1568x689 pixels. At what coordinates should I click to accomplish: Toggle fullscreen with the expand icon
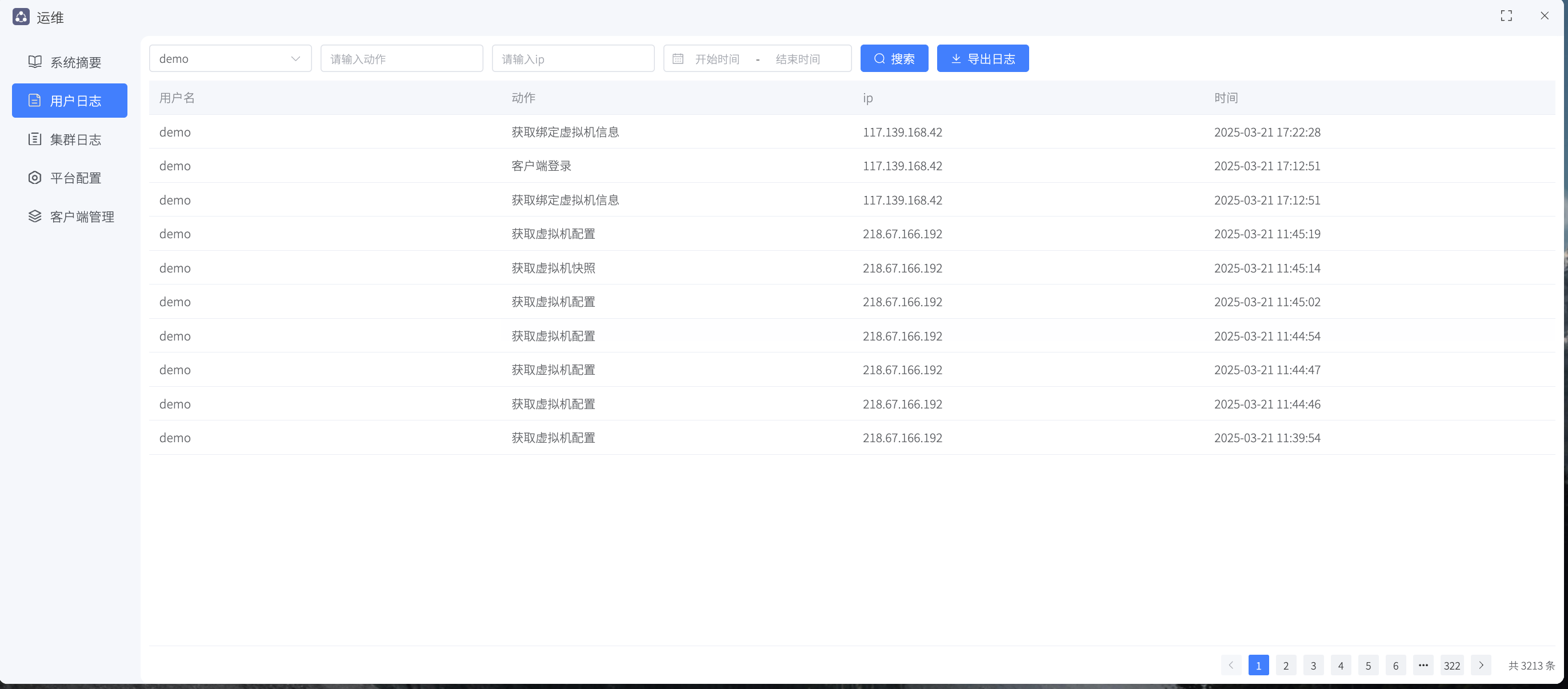pos(1506,16)
